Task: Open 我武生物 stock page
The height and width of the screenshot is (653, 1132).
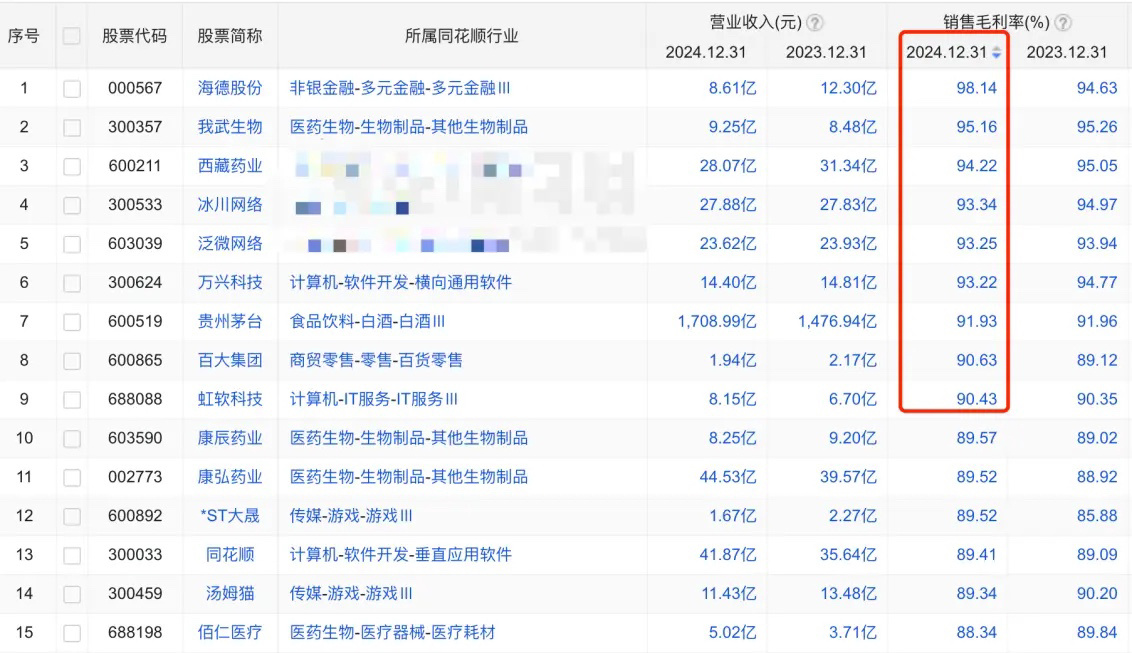Action: tap(230, 127)
